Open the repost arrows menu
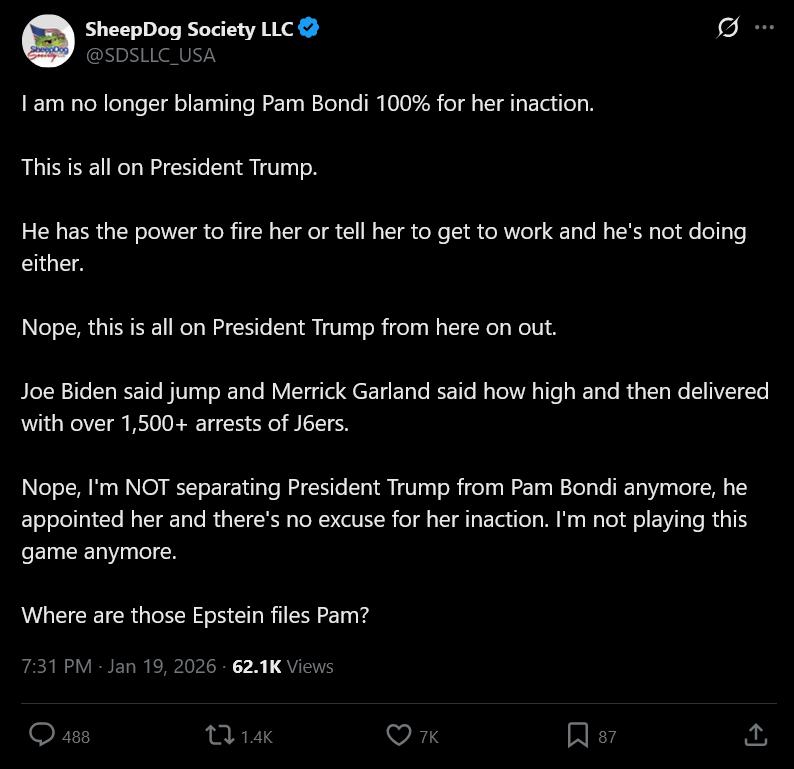Image resolution: width=794 pixels, height=769 pixels. pyautogui.click(x=218, y=736)
